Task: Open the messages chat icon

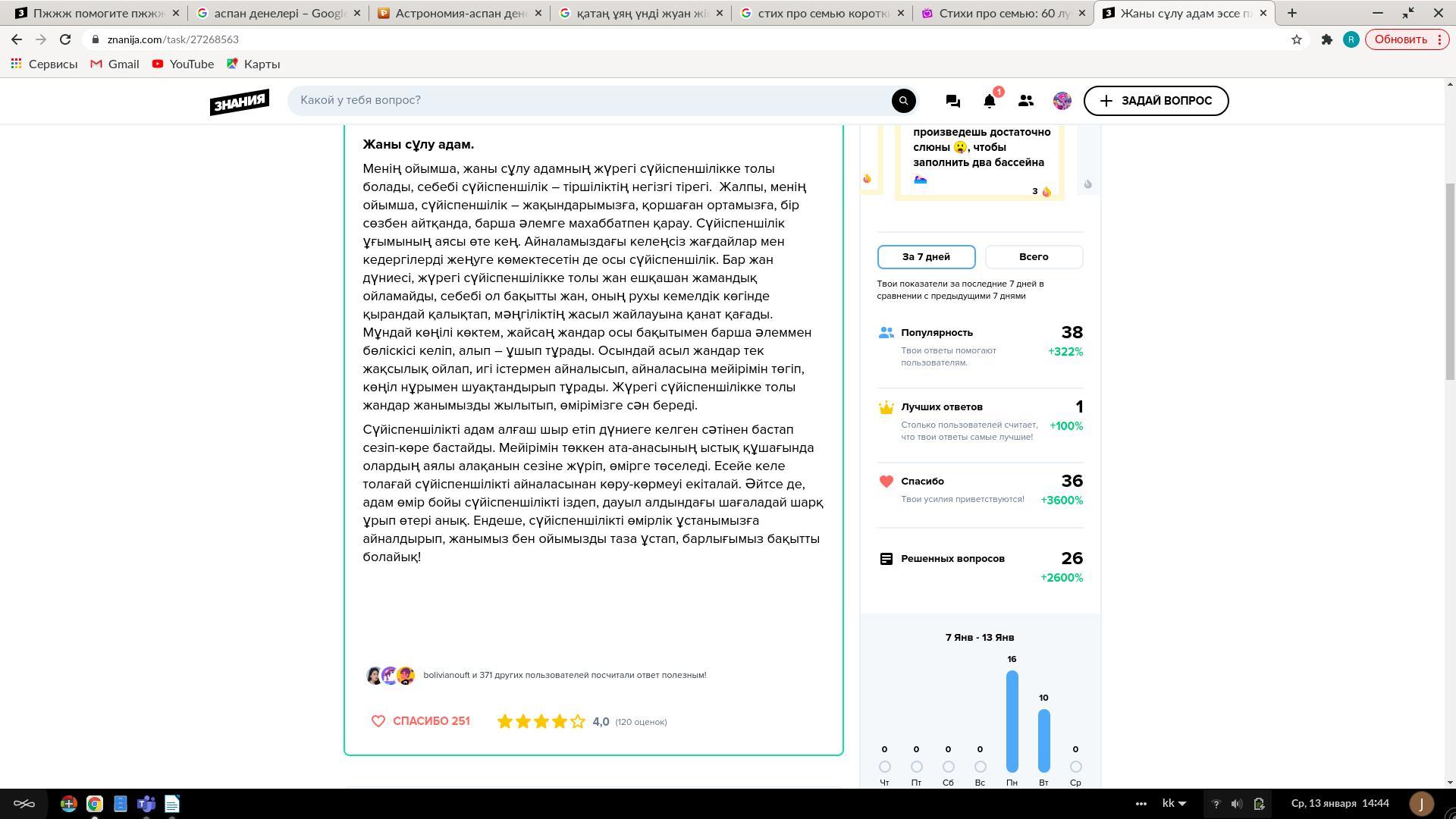Action: point(952,101)
